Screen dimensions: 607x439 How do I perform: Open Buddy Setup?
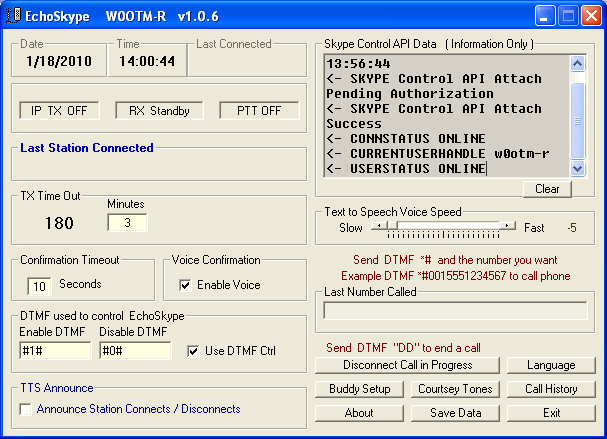(x=359, y=389)
